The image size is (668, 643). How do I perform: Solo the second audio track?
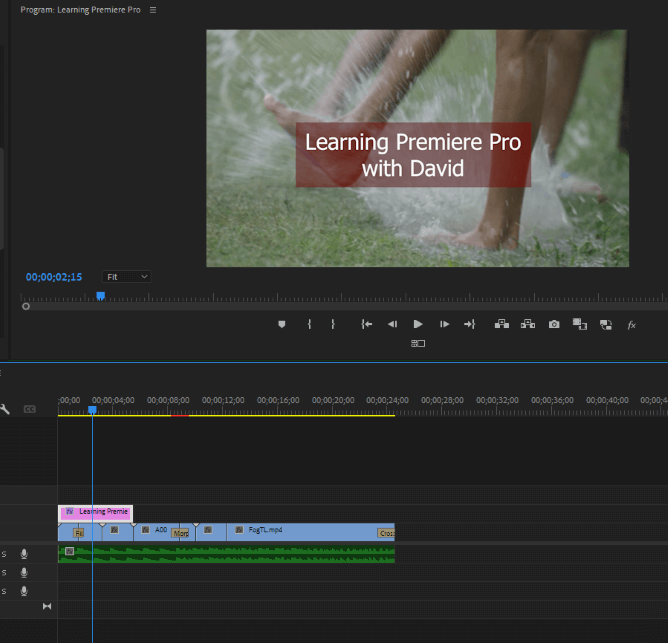(4, 573)
